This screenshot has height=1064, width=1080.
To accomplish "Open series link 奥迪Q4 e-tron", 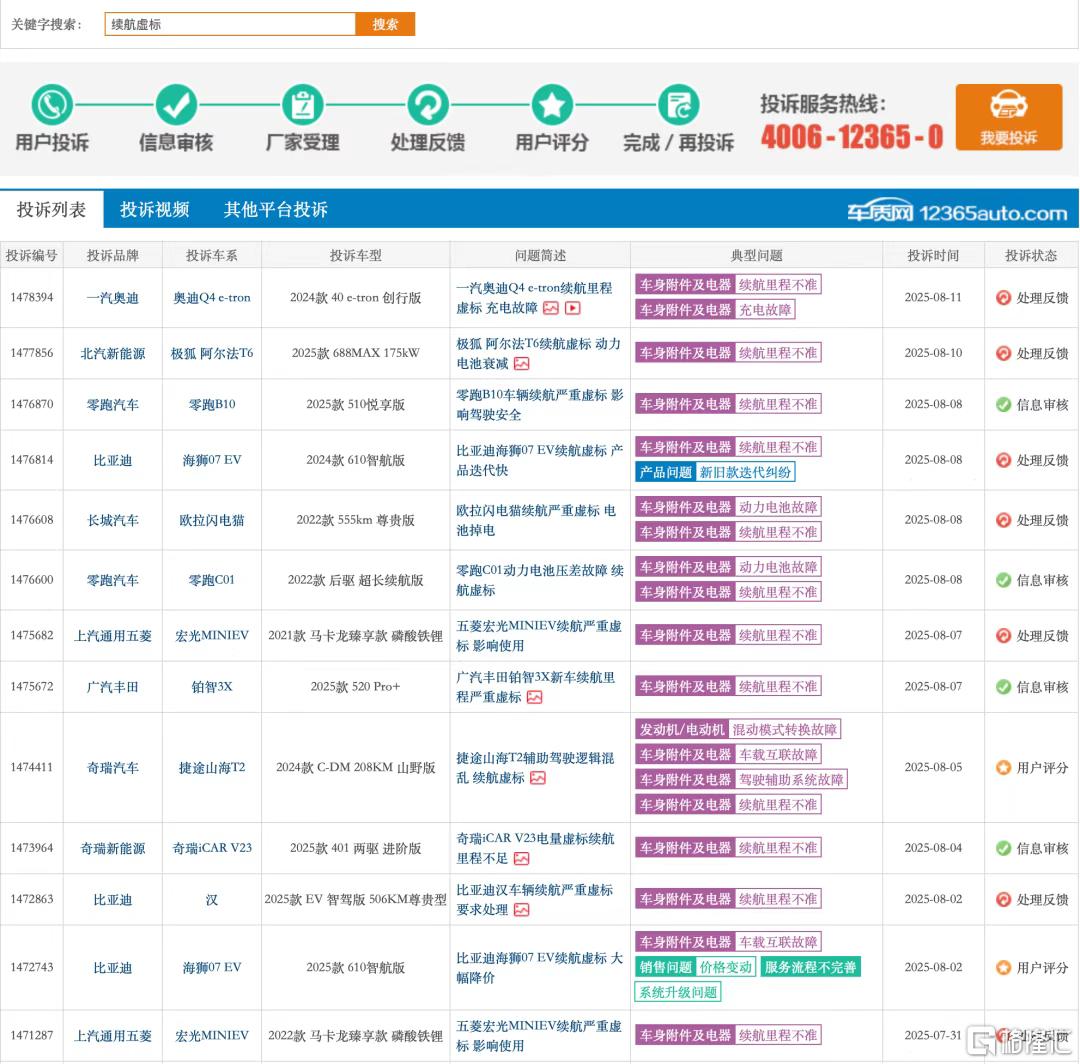I will tap(211, 298).
